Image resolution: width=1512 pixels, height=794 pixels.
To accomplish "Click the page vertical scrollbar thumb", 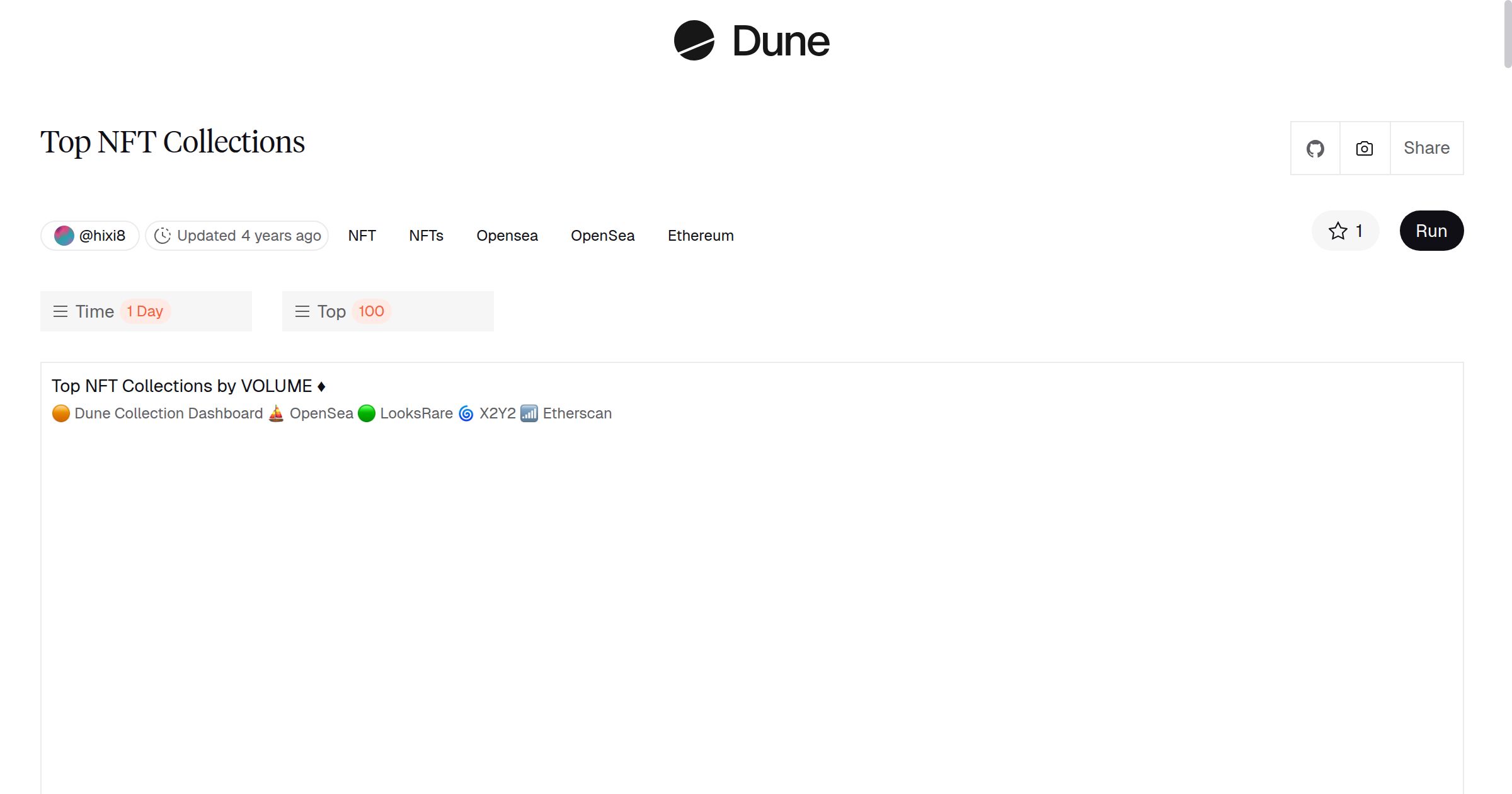I will [x=1507, y=35].
